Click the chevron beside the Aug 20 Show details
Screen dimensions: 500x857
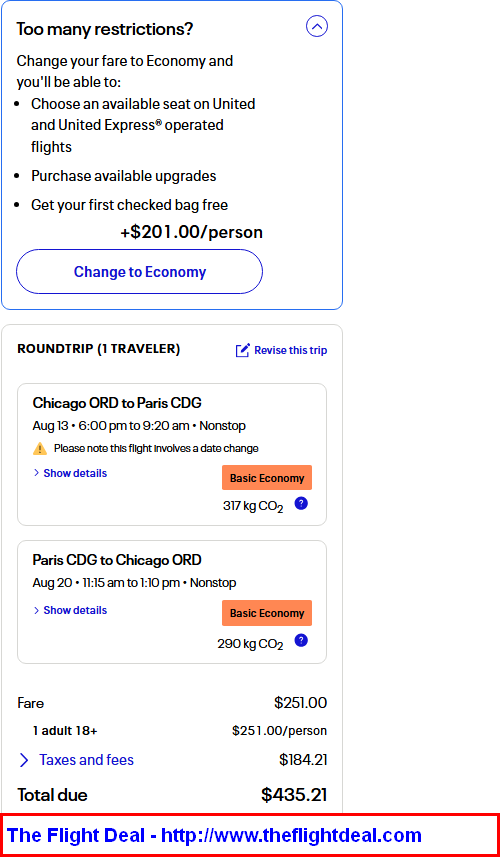tap(37, 610)
